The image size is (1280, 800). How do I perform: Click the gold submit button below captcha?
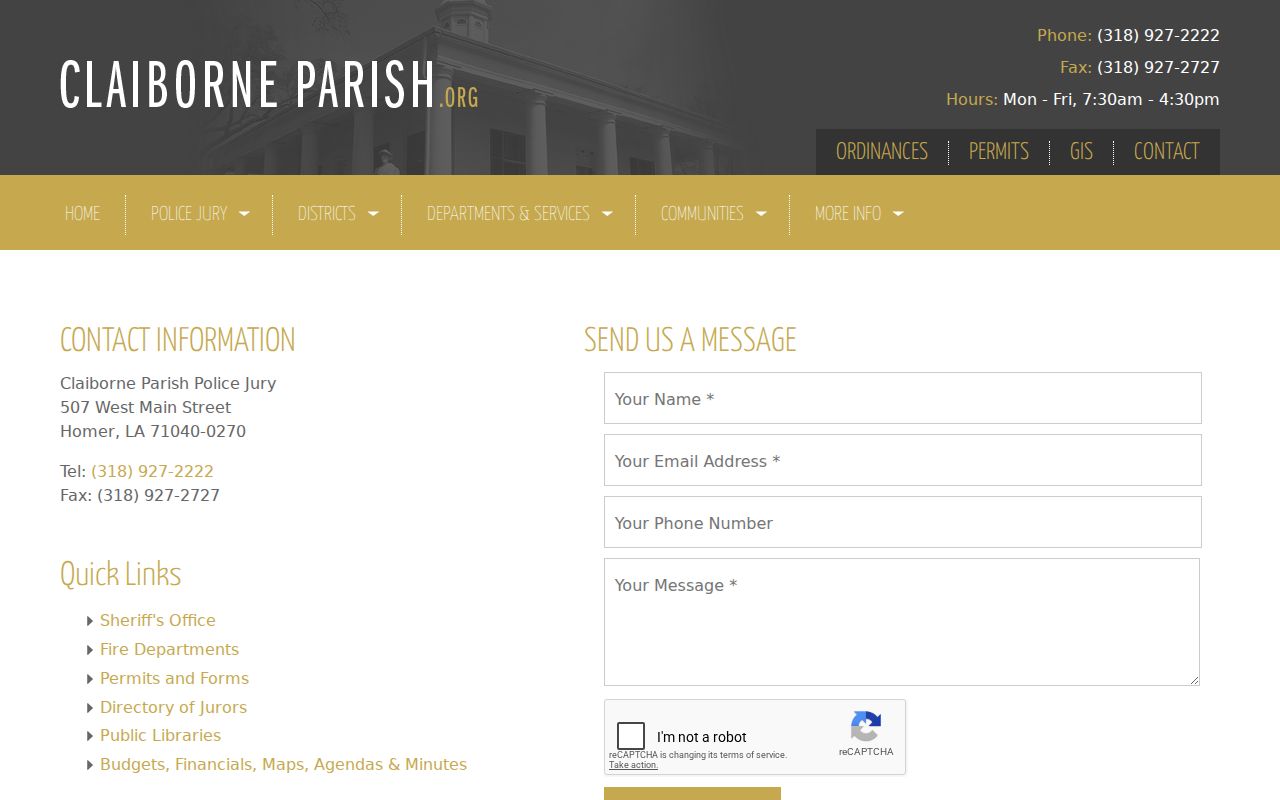click(x=692, y=794)
